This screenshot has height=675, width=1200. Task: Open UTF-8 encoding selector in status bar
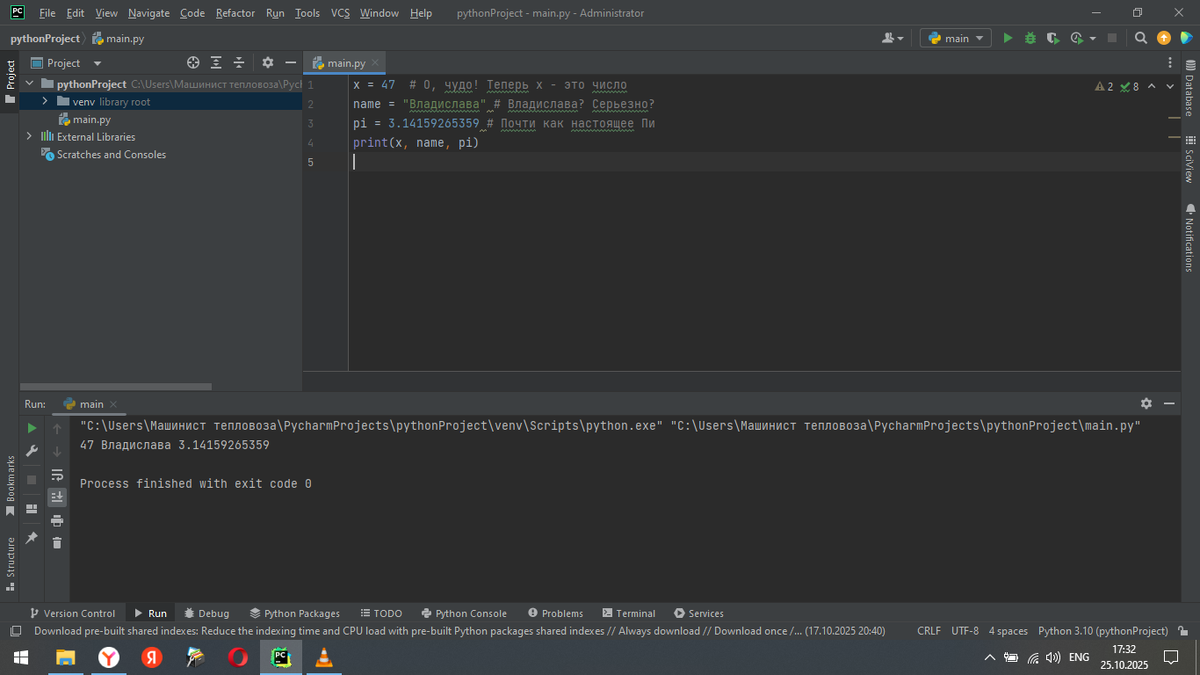pyautogui.click(x=965, y=631)
